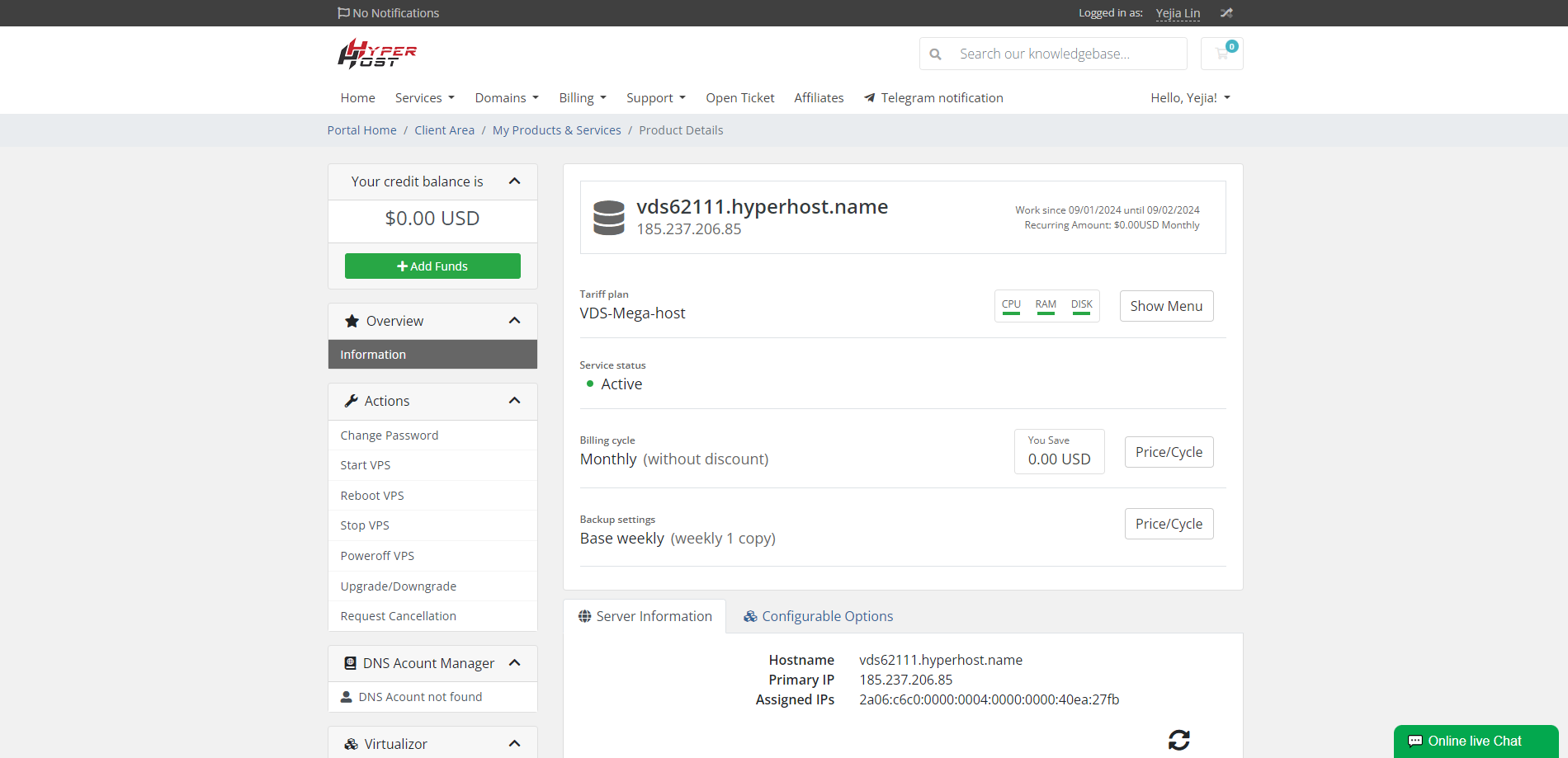Click the Virtualizor cubes icon
Screen dimensions: 1568x758
point(351,744)
